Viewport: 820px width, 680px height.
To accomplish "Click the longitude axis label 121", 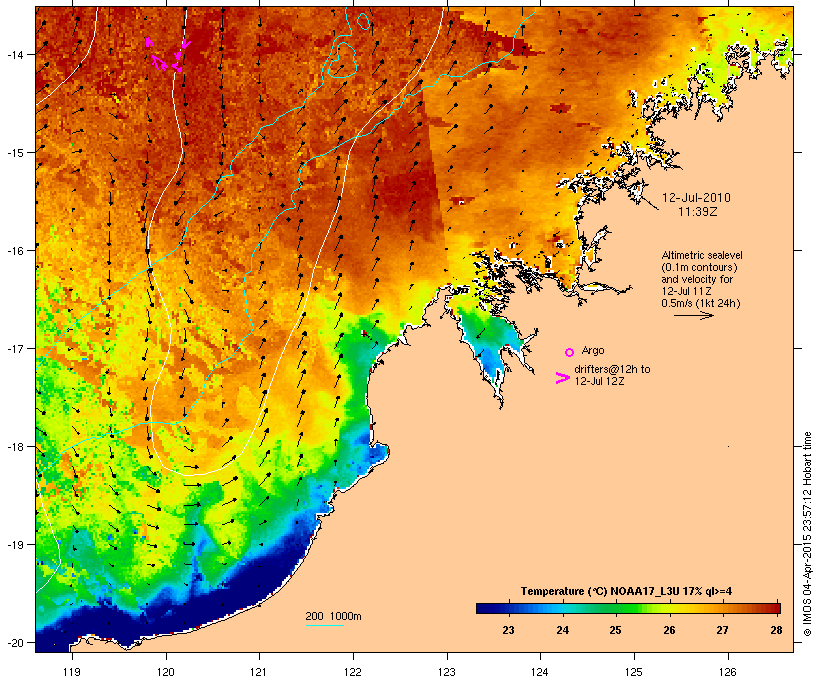I will (259, 672).
